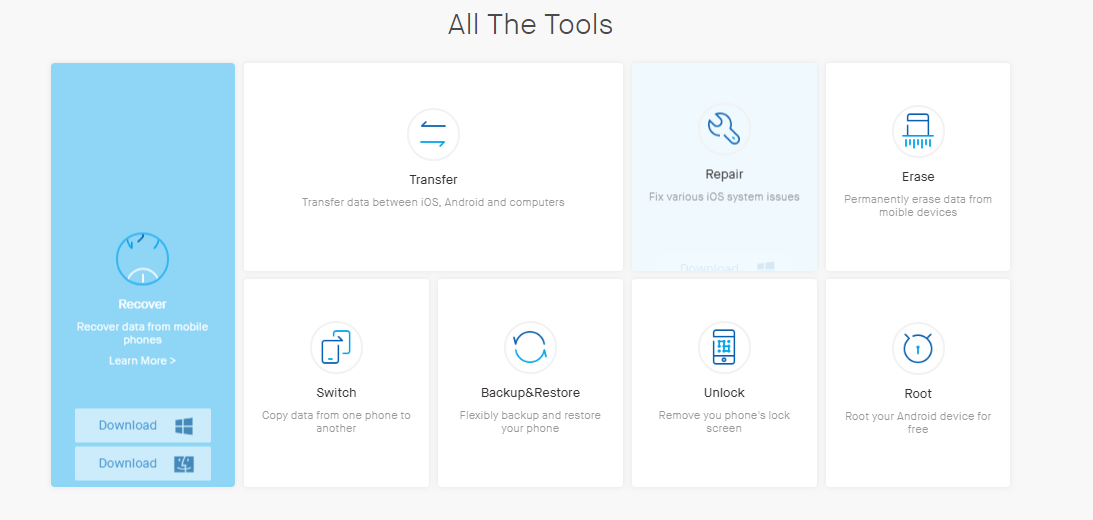Screen dimensions: 1093x520
Task: Open the Learn More link
Action: 142,360
